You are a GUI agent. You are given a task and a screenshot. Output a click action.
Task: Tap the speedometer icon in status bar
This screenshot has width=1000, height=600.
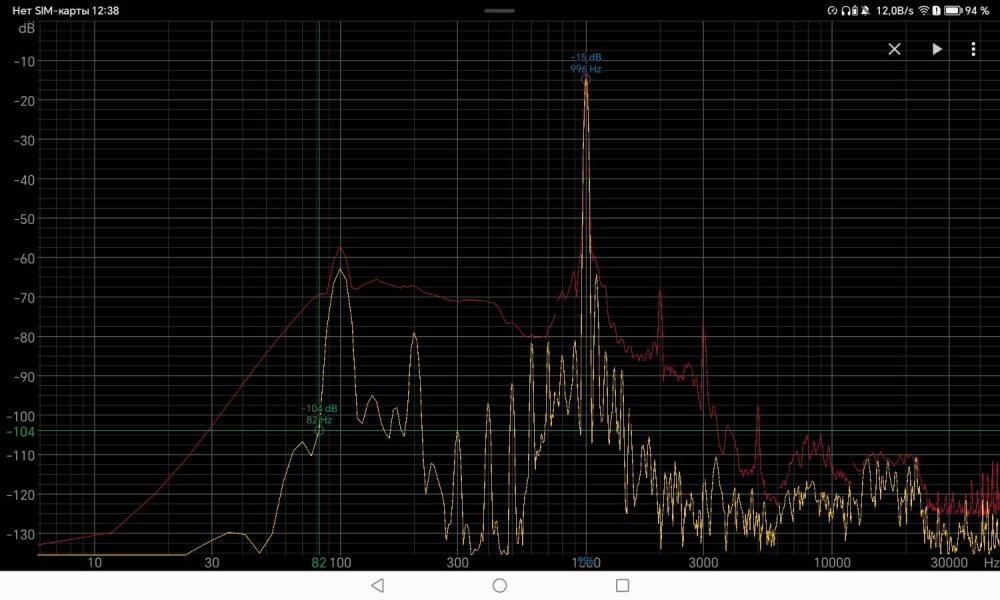[x=832, y=10]
